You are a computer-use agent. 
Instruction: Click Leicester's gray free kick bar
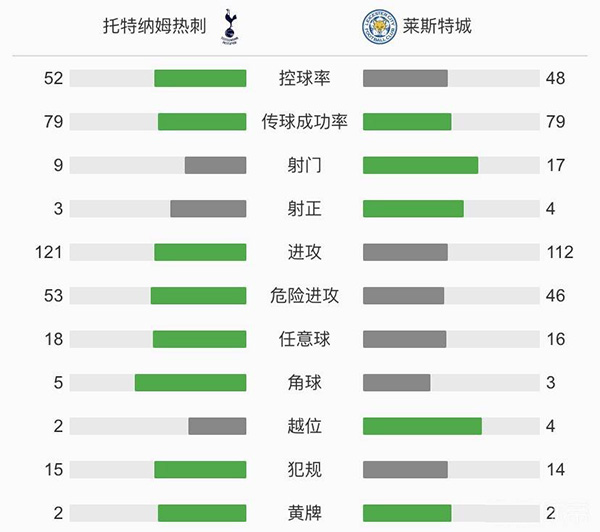[x=404, y=339]
